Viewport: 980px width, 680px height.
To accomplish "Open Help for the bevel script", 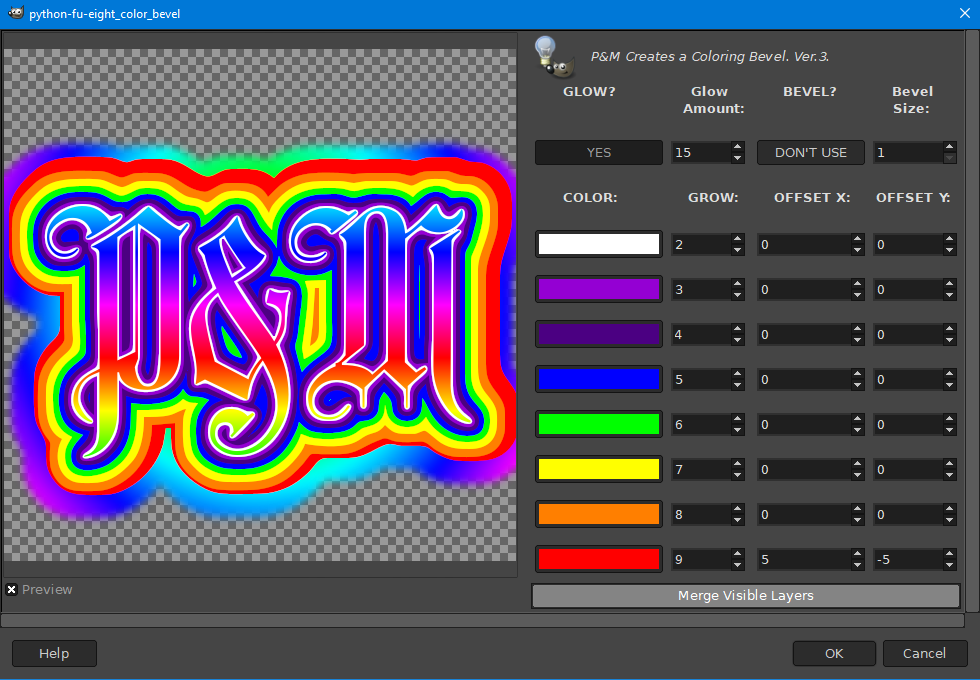I will tap(54, 654).
